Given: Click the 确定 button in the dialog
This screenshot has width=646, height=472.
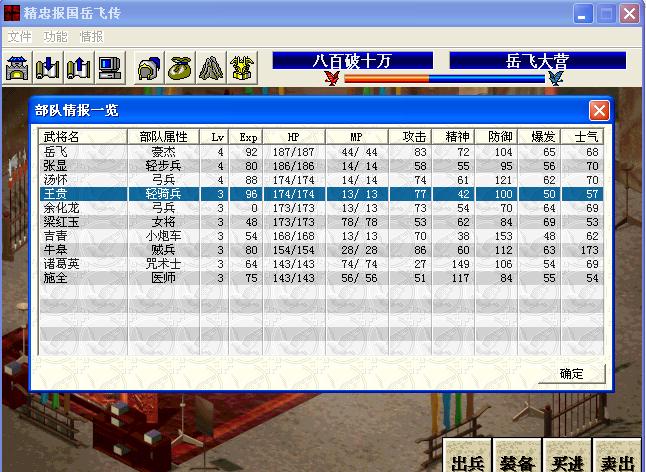Looking at the screenshot, I should (x=571, y=374).
